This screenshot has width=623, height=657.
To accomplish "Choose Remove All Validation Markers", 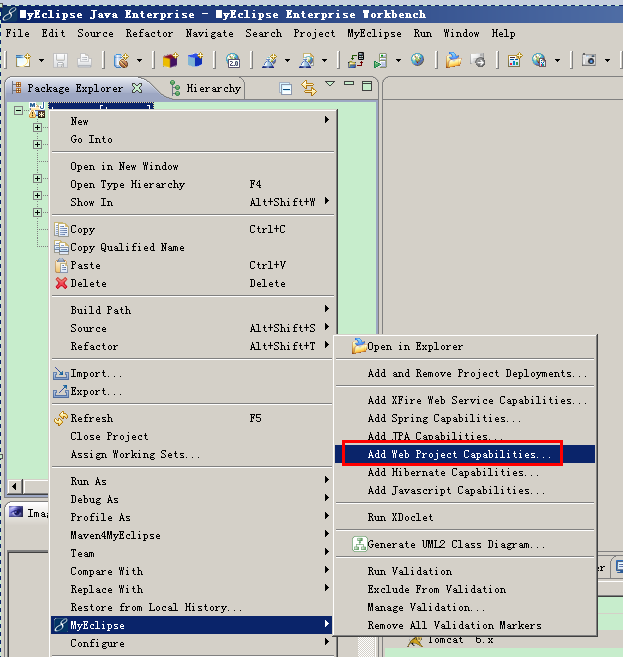I will [465, 626].
